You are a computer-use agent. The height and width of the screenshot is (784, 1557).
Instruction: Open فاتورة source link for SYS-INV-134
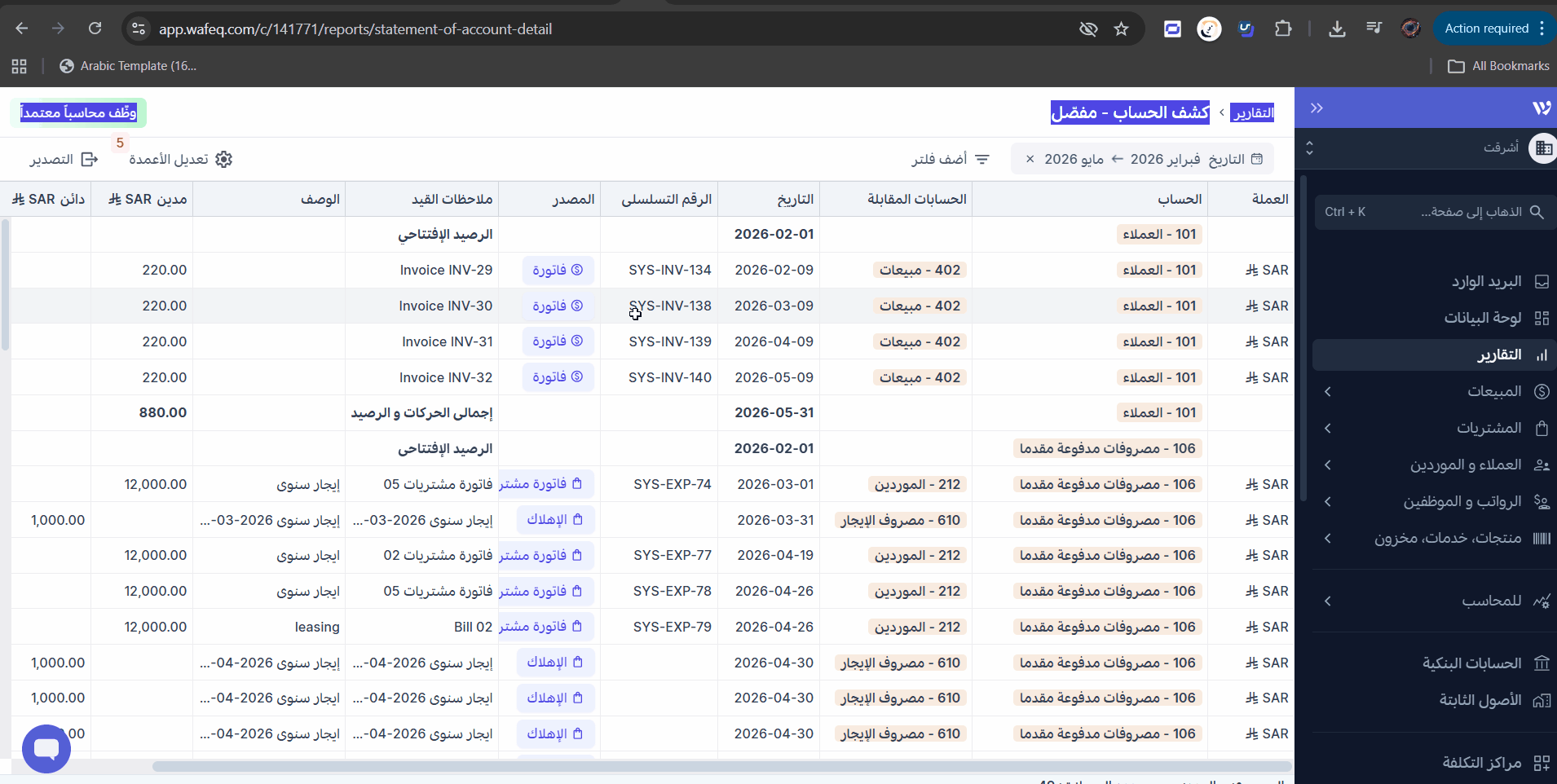[558, 270]
